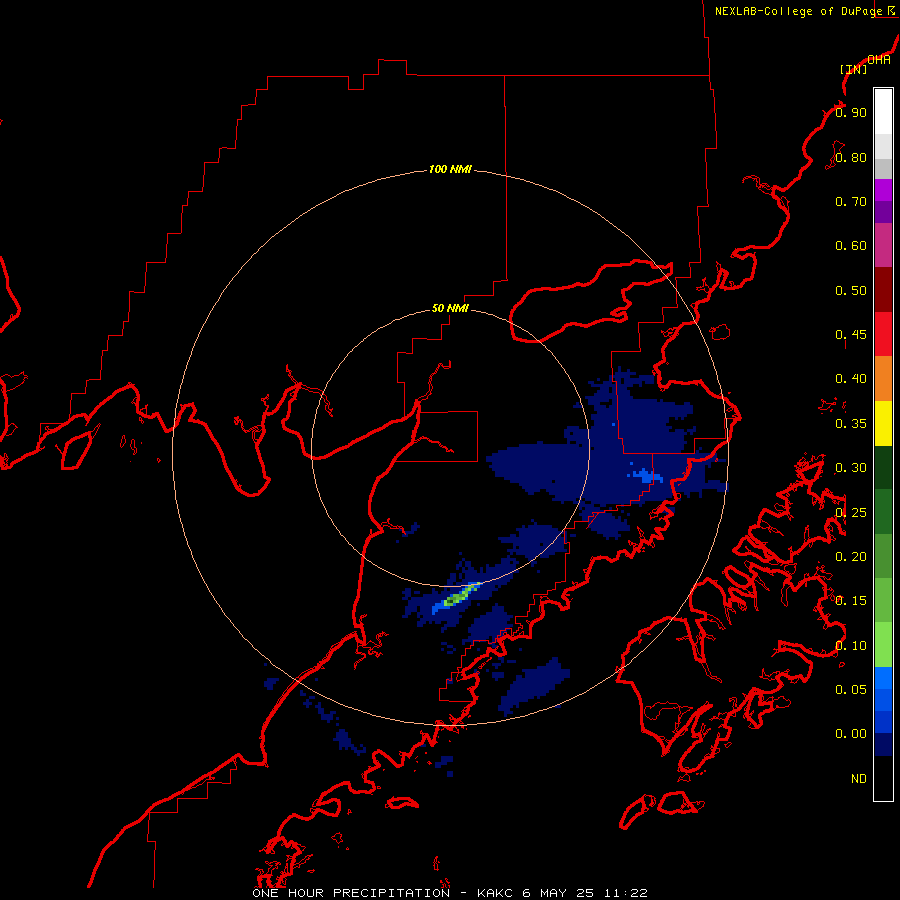Click the '0.05' legend value
This screenshot has height=900, width=900.
(x=851, y=689)
